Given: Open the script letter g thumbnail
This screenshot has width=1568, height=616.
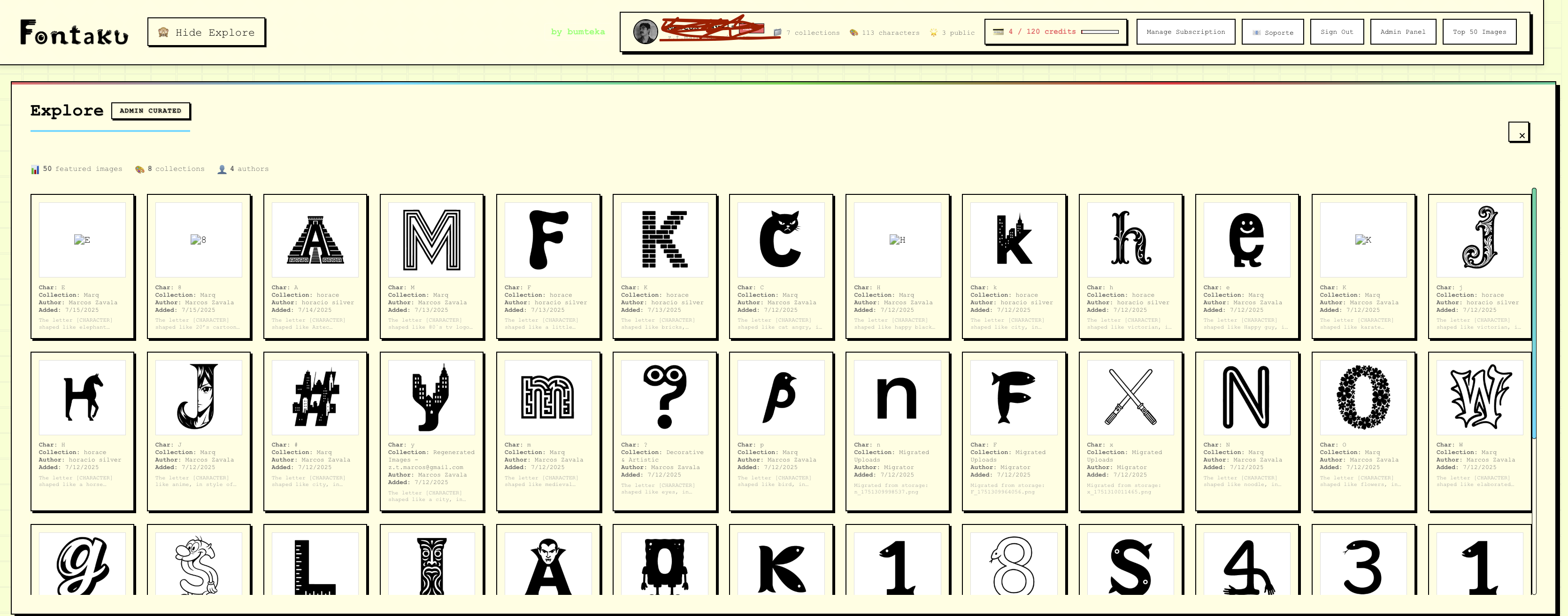Looking at the screenshot, I should [82, 564].
